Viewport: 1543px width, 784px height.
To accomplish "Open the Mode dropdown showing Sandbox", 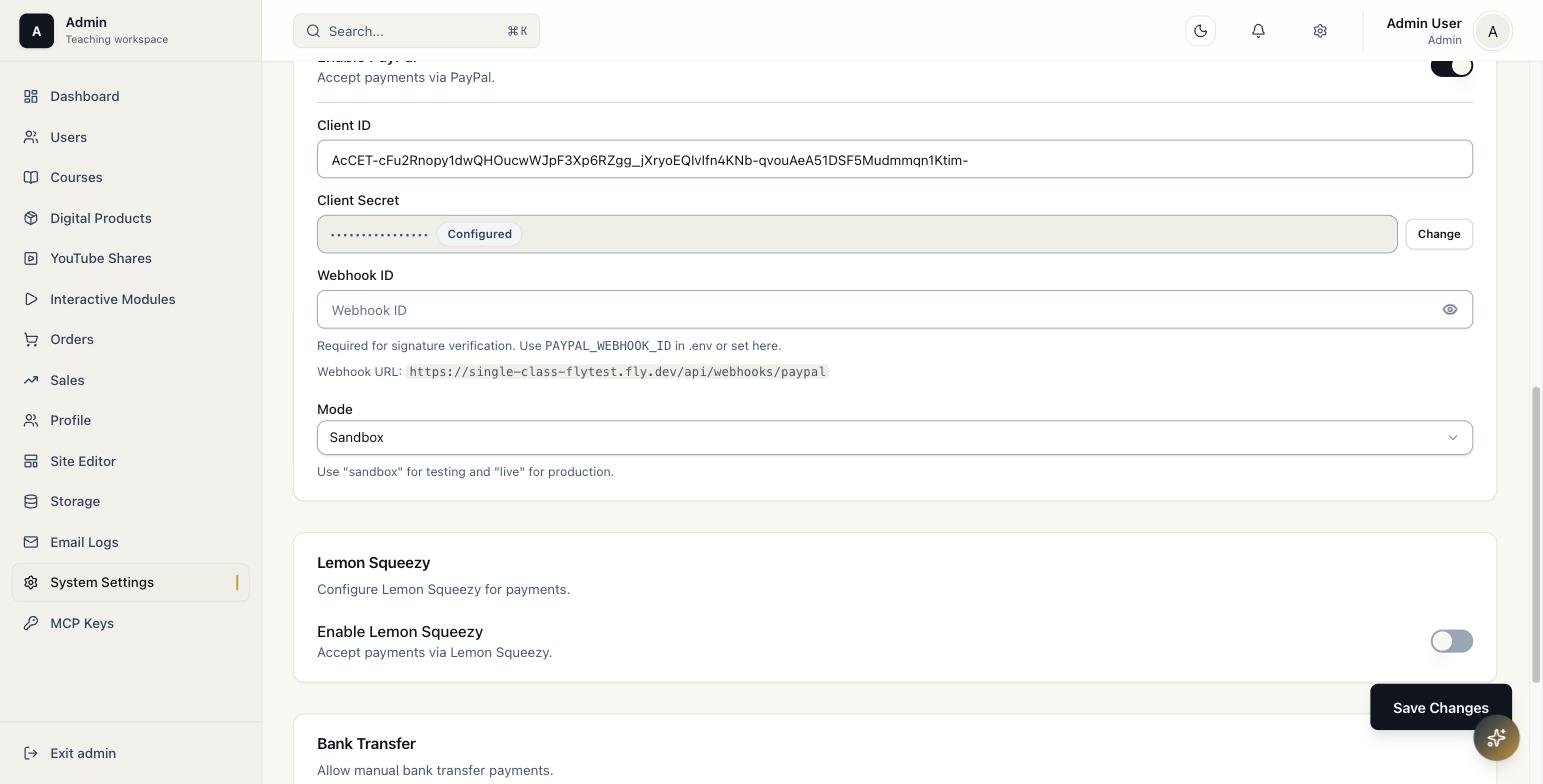I will pos(894,438).
